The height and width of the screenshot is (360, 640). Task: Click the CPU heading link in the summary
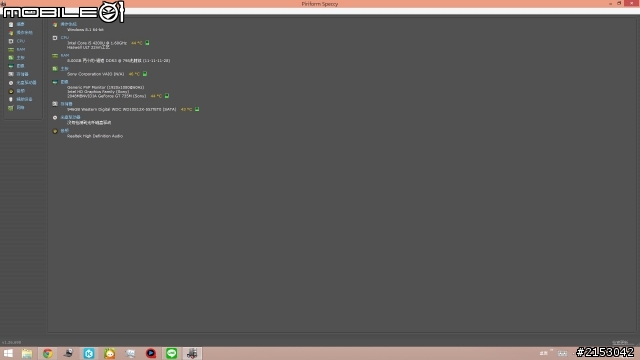(64, 38)
